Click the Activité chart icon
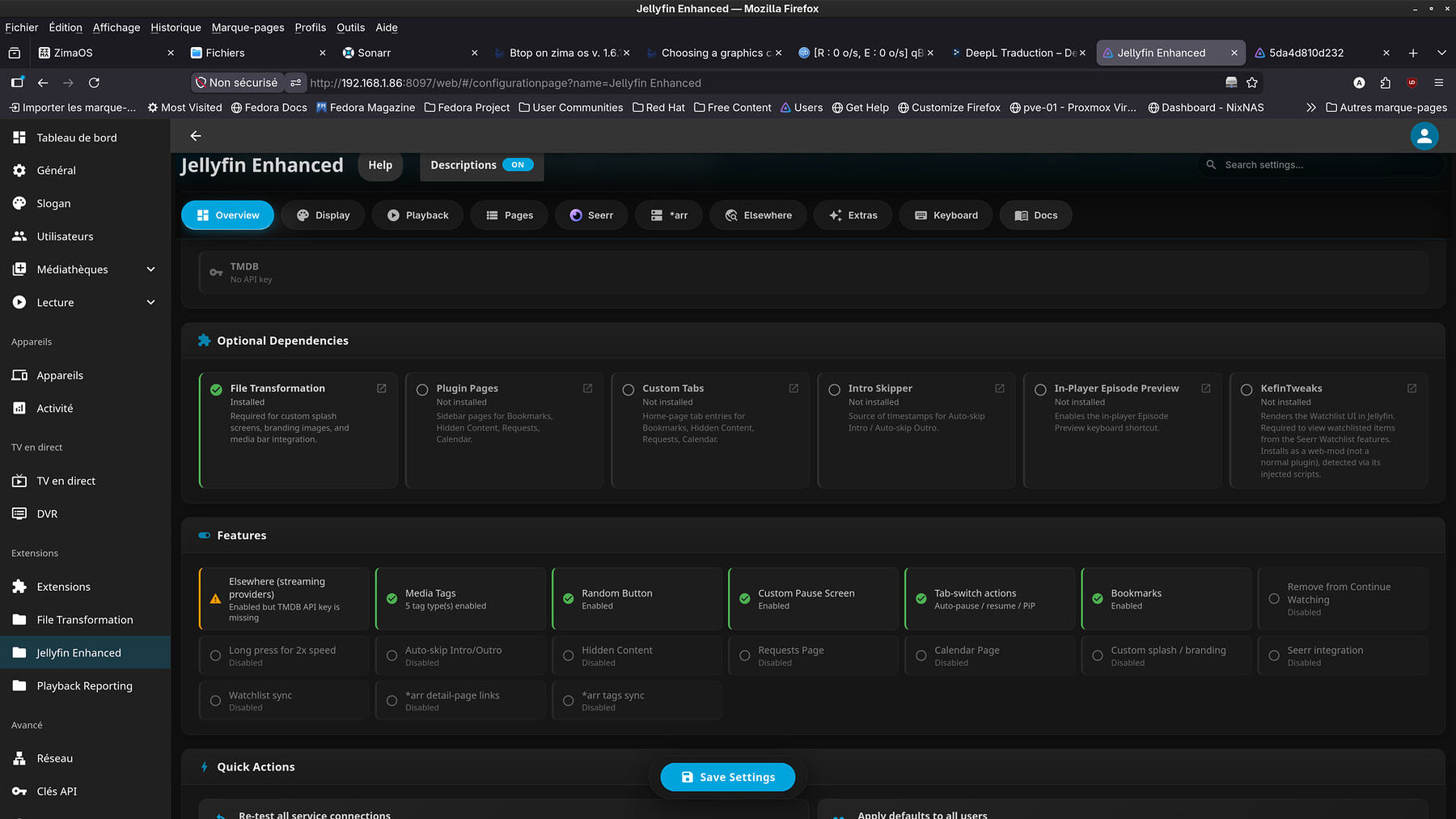The width and height of the screenshot is (1456, 819). point(19,409)
